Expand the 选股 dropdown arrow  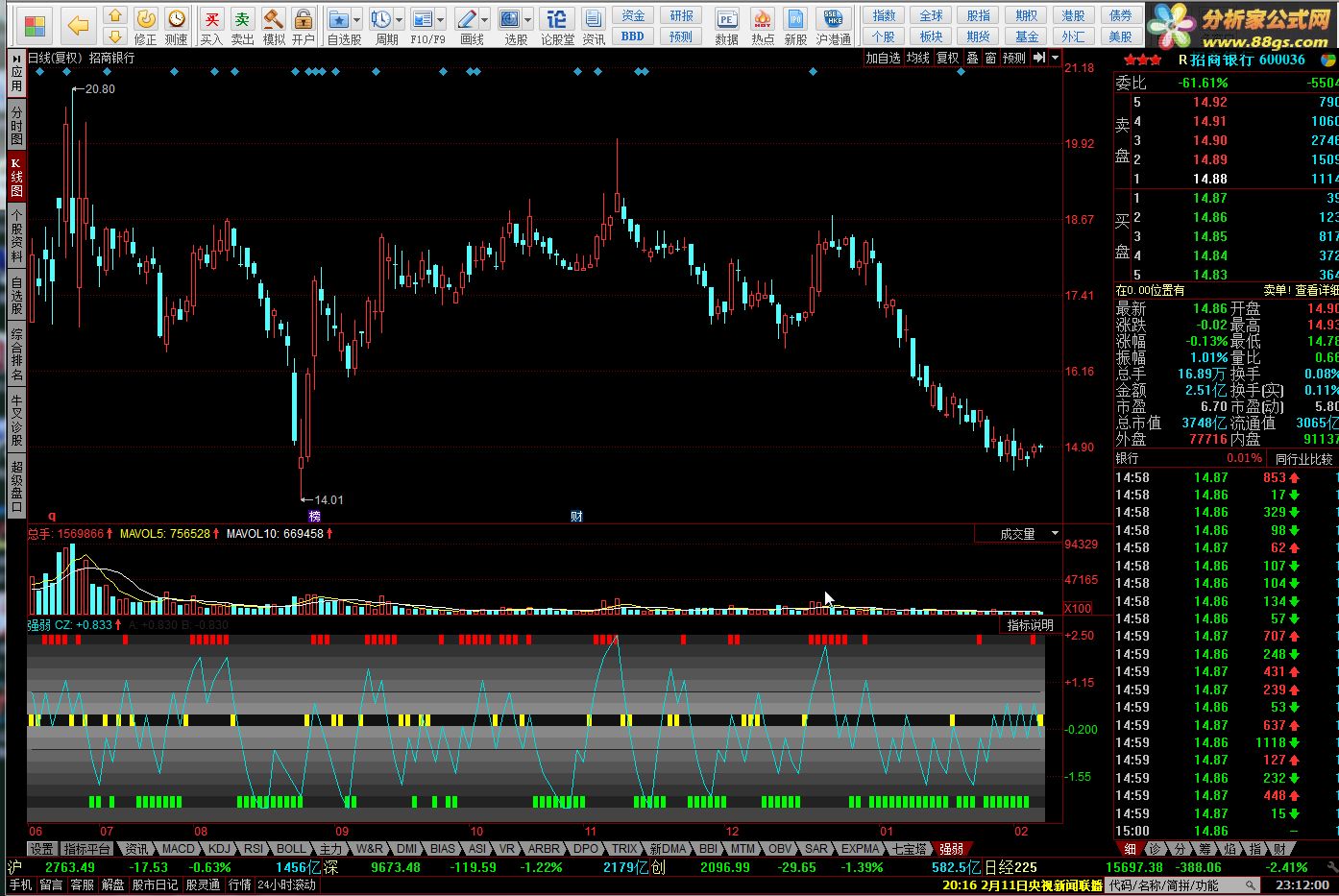pos(528,19)
